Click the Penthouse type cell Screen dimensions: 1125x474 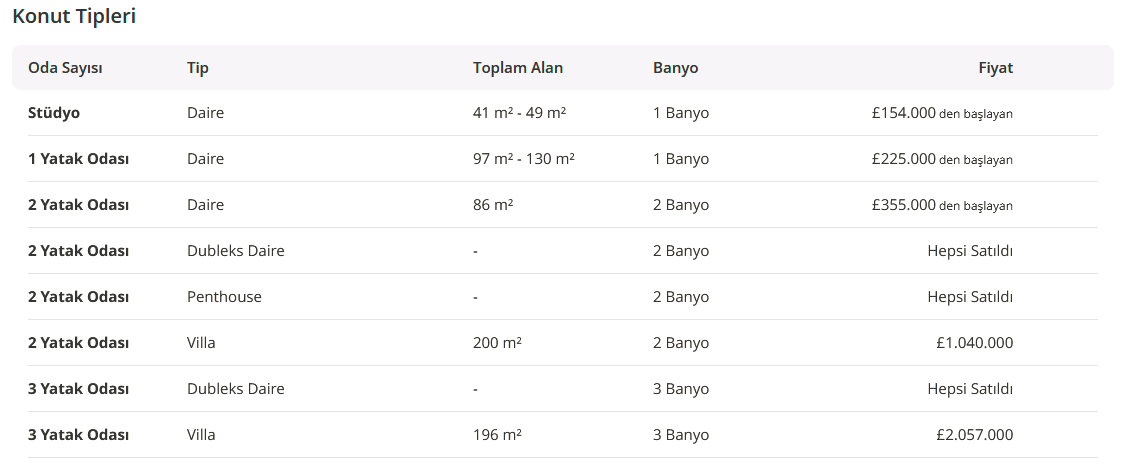pyautogui.click(x=224, y=297)
